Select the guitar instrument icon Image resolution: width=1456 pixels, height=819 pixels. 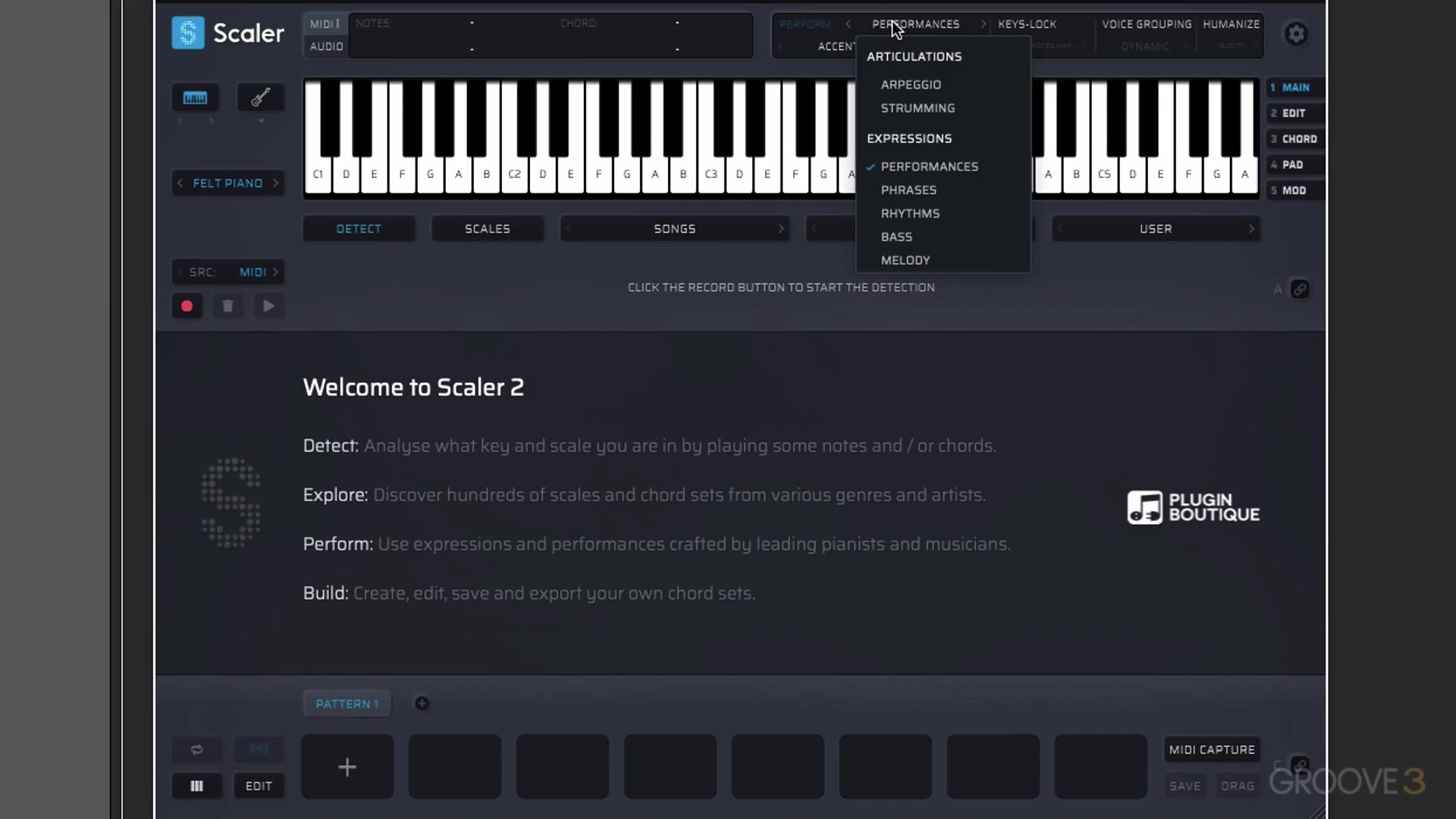point(260,97)
